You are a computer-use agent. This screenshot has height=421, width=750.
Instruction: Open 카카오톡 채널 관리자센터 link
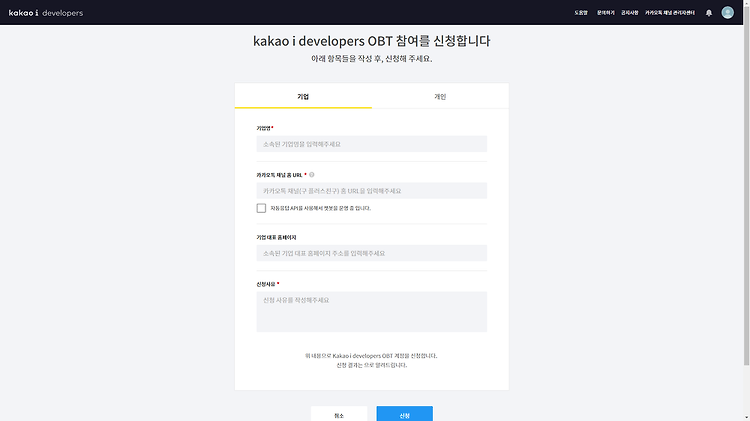pos(670,13)
